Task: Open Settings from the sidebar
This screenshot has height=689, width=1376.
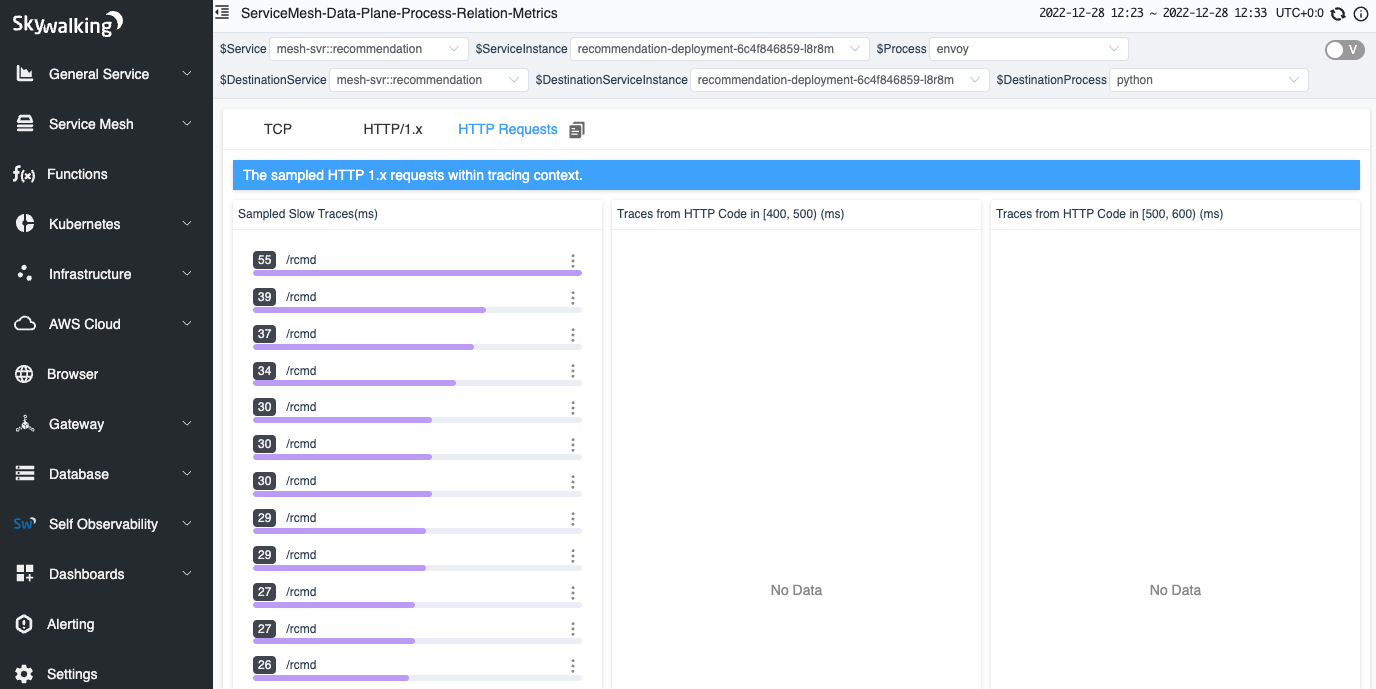Action: click(24, 674)
